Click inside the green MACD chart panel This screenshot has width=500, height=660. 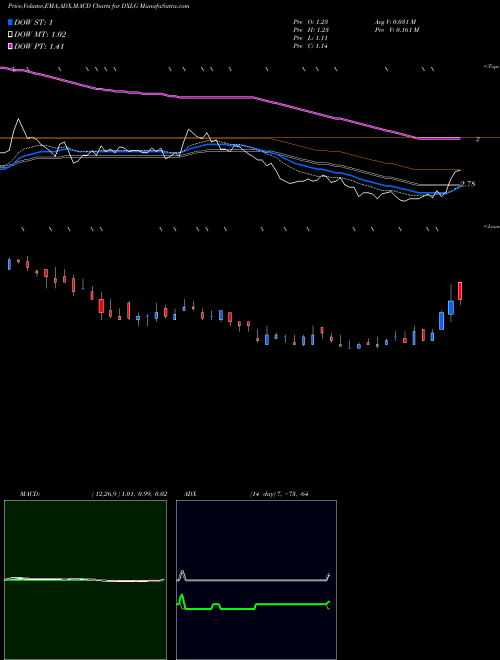pos(85,580)
